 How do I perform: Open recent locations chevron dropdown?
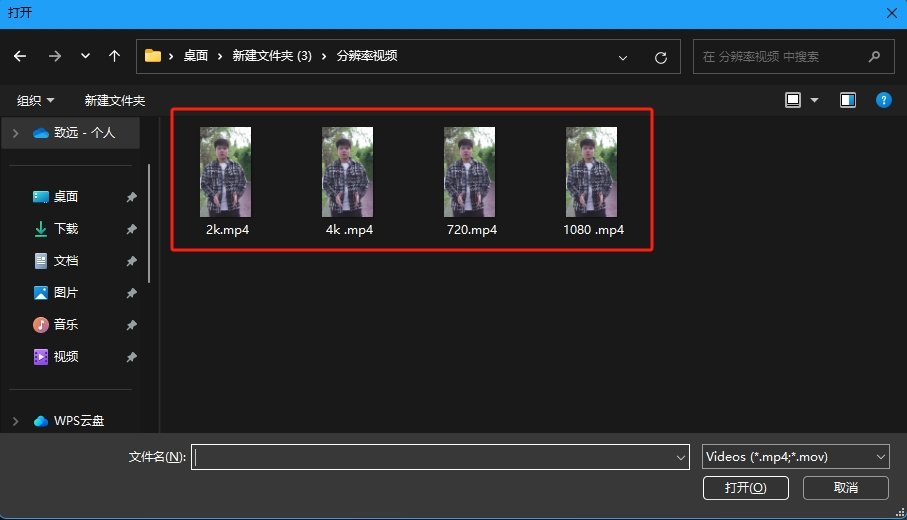pos(85,57)
